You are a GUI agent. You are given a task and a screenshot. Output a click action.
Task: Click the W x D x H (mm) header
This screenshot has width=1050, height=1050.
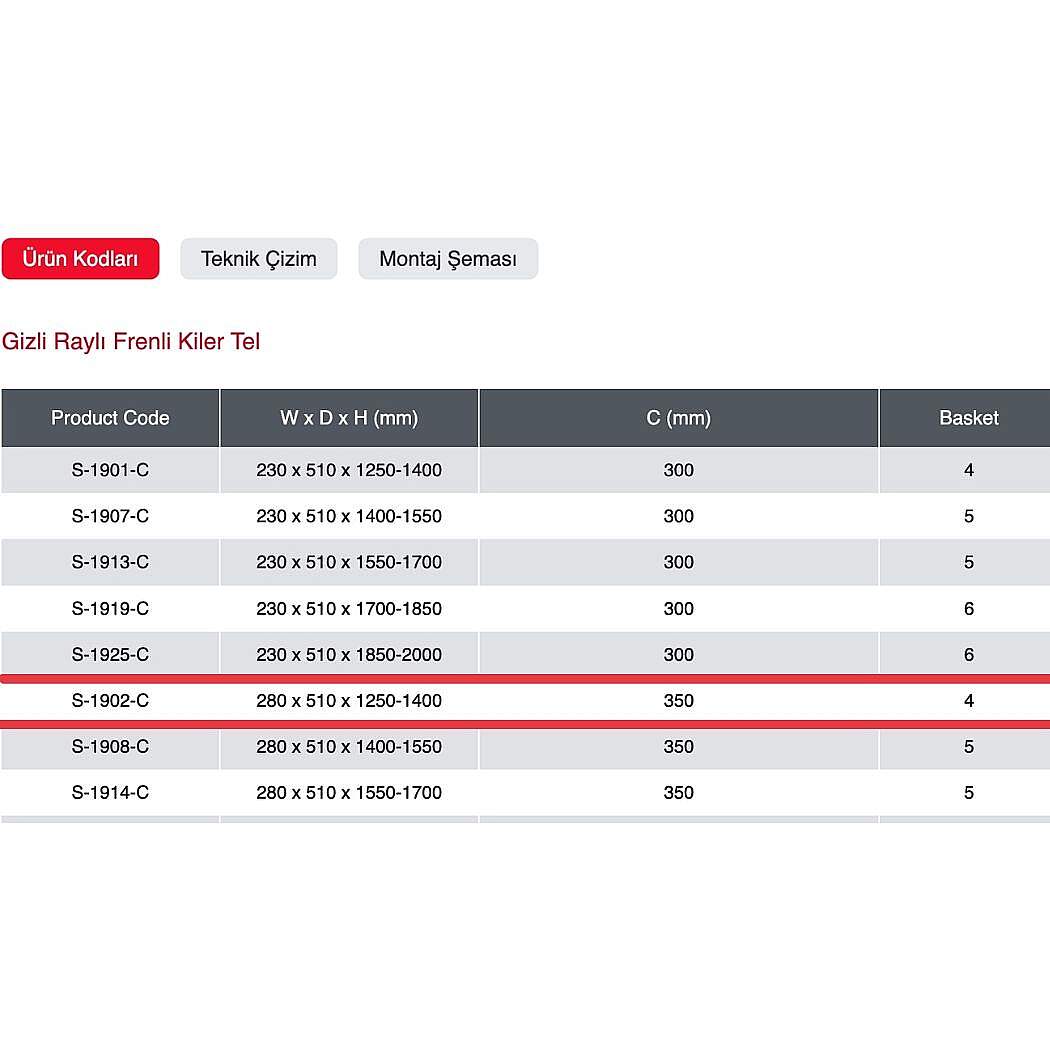[x=349, y=418]
